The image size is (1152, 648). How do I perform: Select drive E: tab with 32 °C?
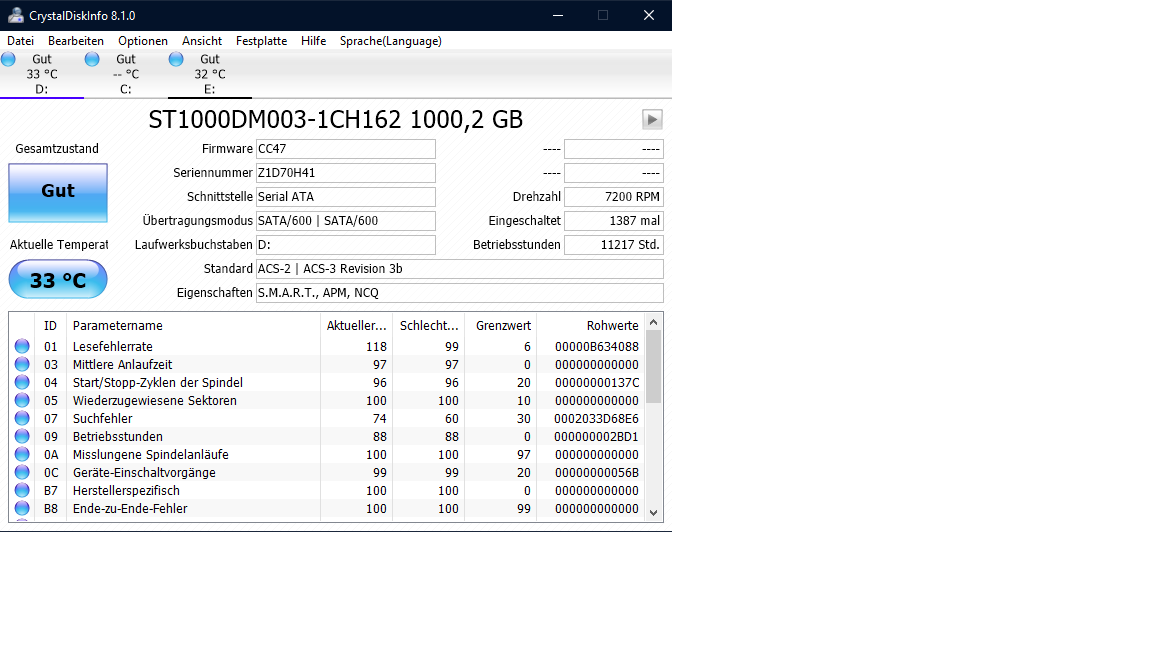click(209, 74)
